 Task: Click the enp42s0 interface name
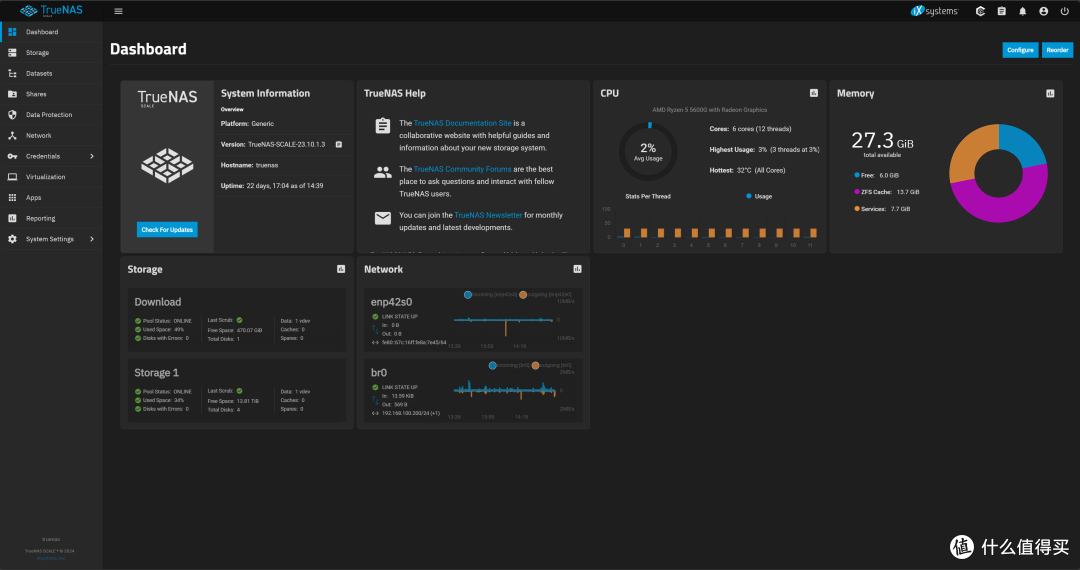391,302
